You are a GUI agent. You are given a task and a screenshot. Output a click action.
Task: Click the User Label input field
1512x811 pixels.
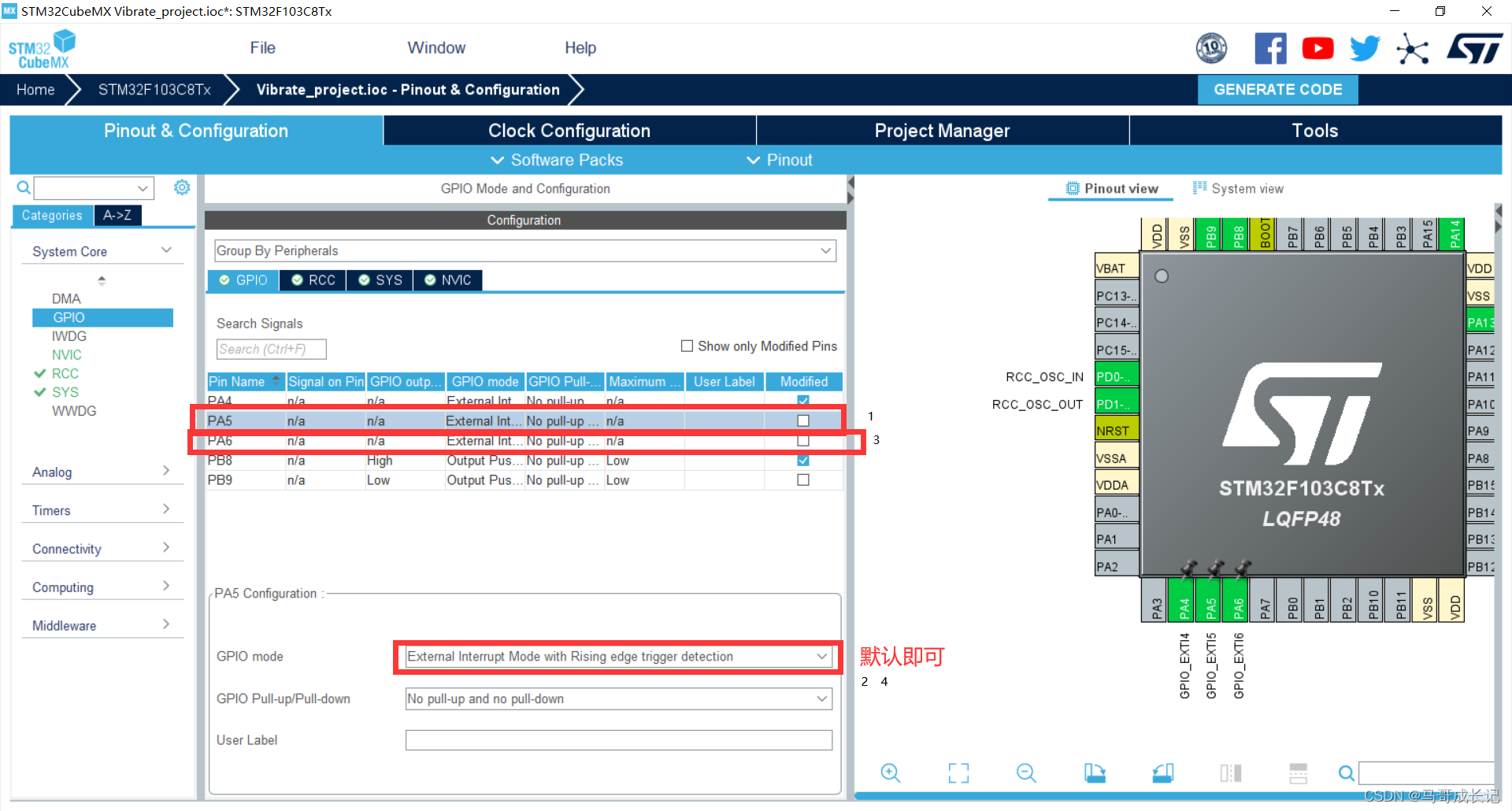pos(618,740)
